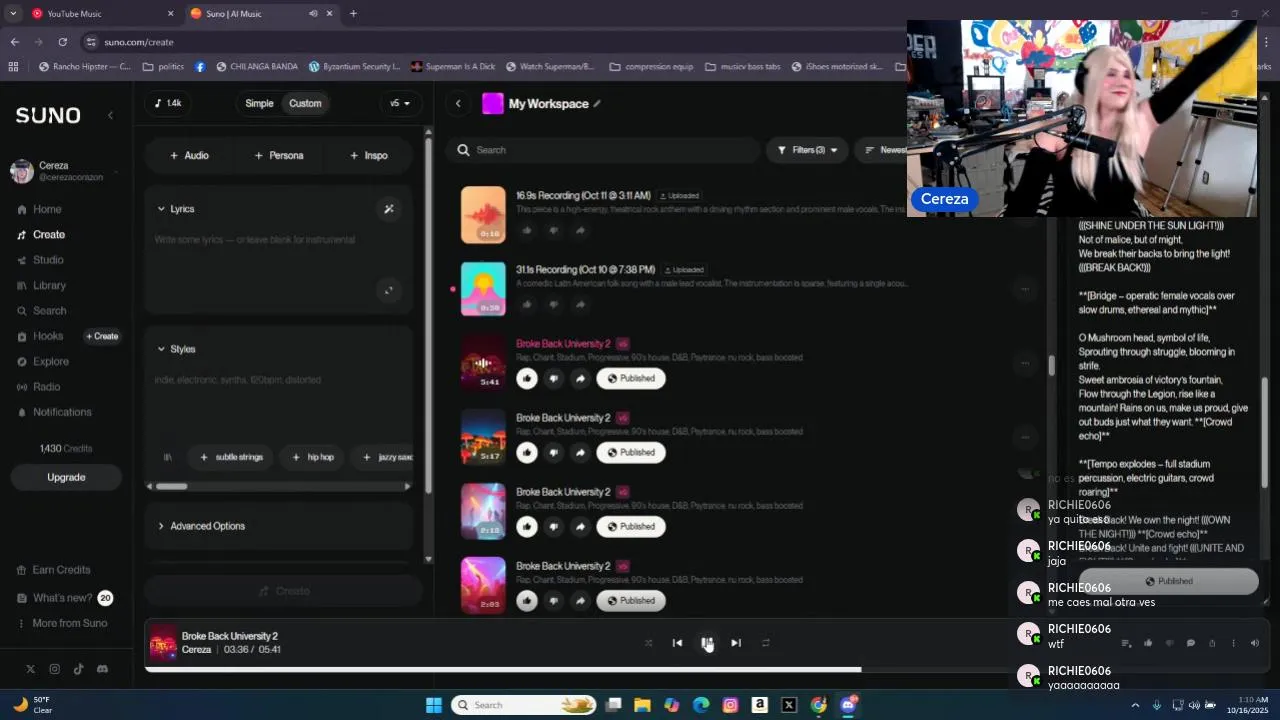1280x720 pixels.
Task: Add a Persona
Action: (279, 155)
